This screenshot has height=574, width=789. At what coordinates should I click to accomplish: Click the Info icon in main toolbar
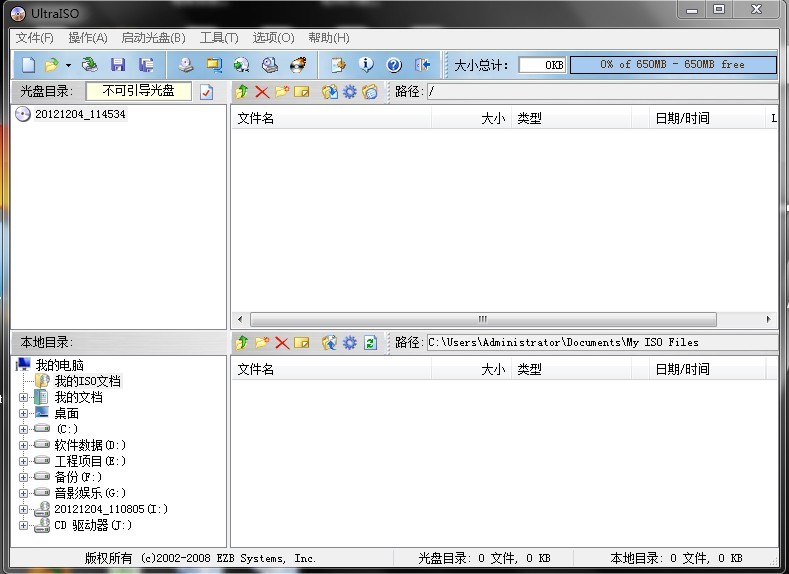(366, 65)
